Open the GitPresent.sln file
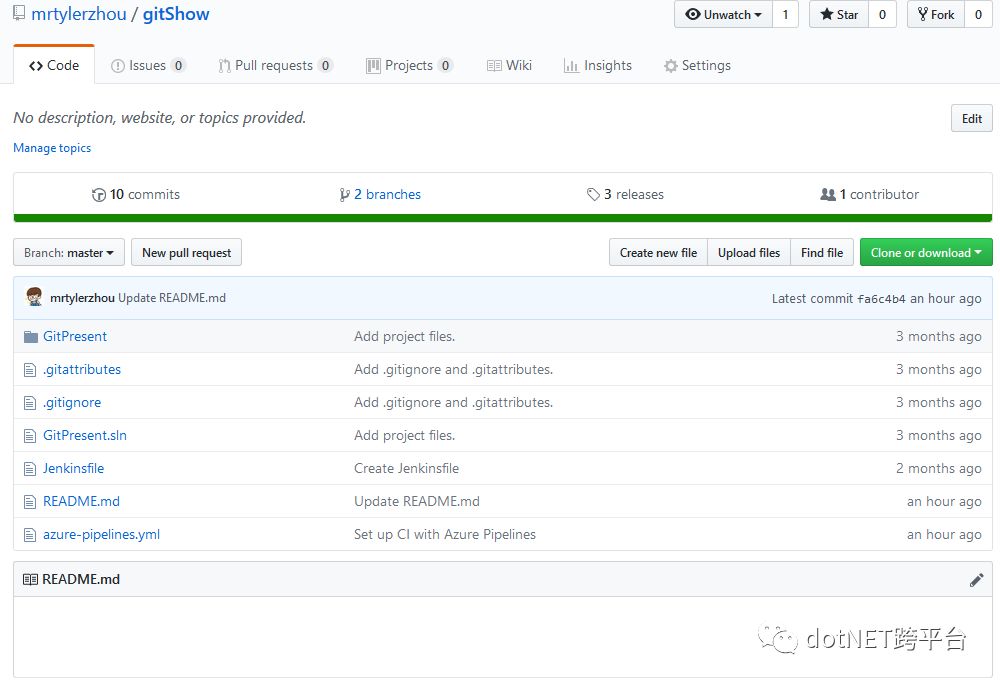The height and width of the screenshot is (683, 1000). (x=85, y=436)
